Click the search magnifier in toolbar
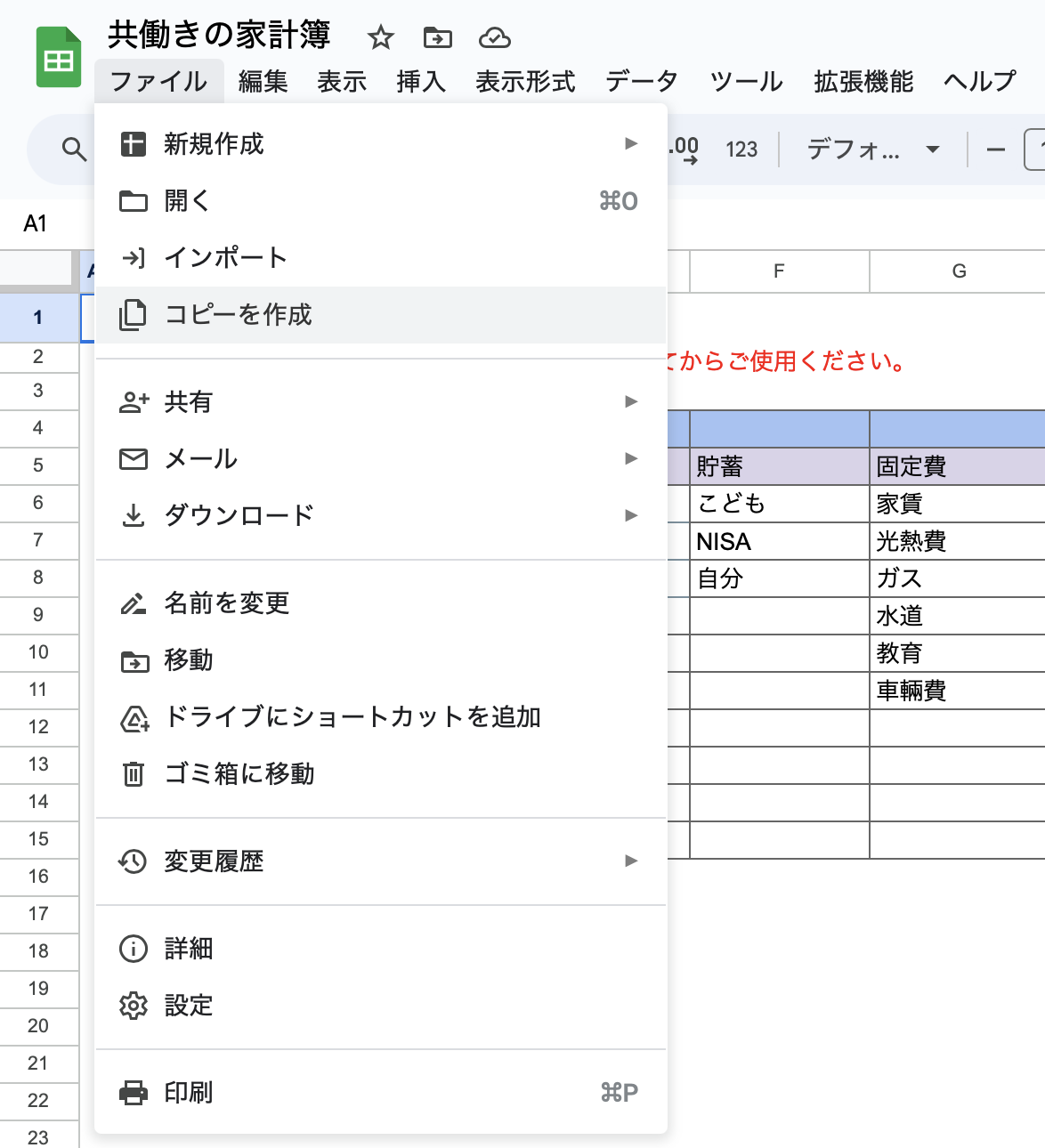 click(x=74, y=150)
